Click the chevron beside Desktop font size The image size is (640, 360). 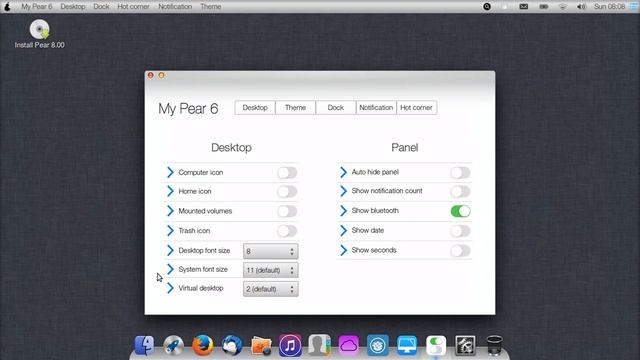(x=170, y=250)
